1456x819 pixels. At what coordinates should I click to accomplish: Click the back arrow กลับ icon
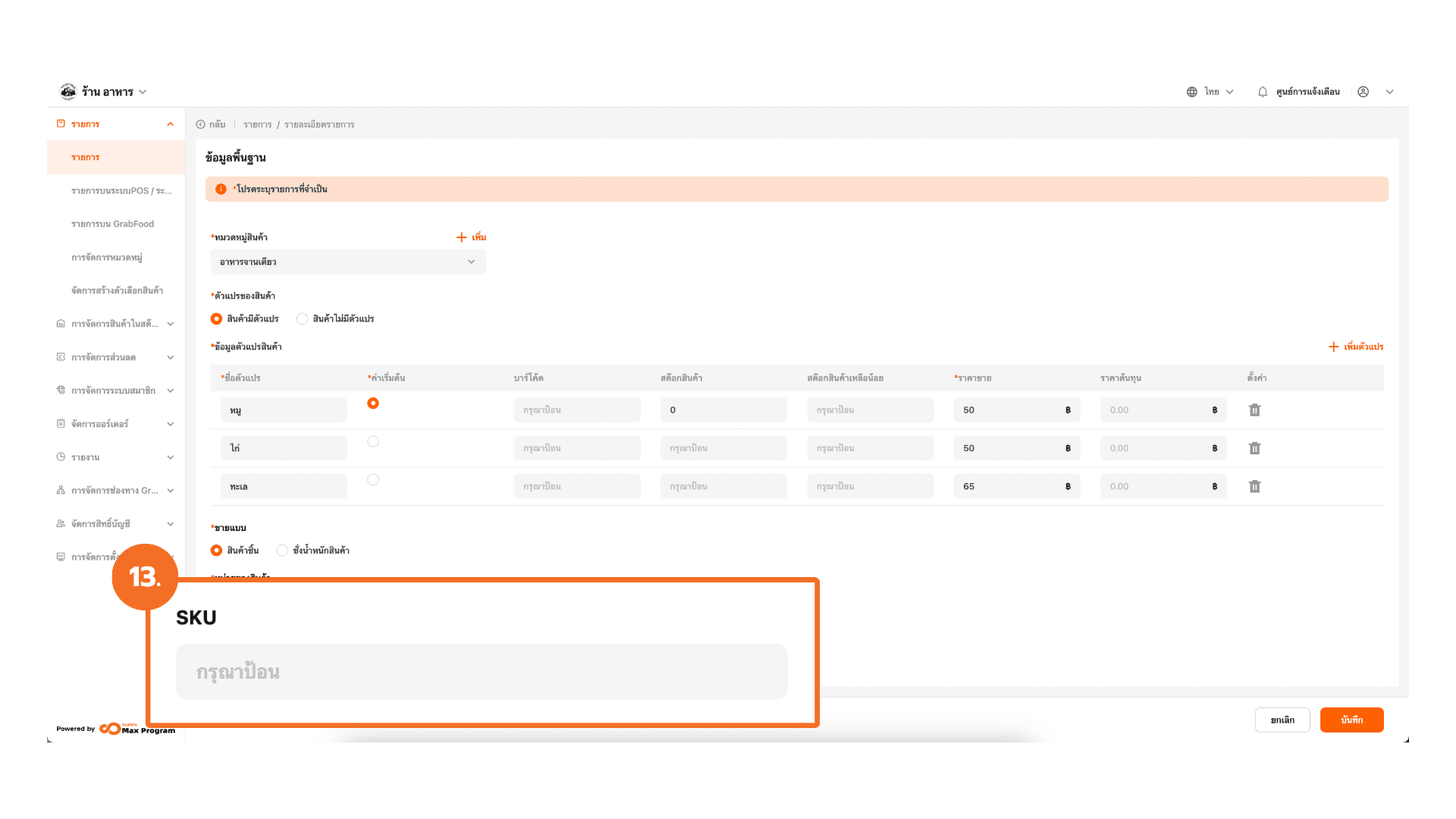click(201, 124)
